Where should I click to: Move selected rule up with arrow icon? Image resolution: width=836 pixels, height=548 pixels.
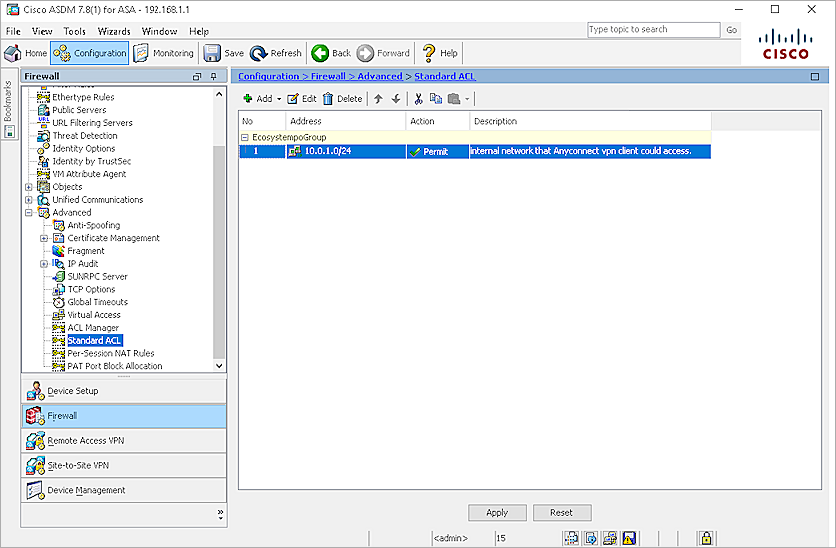click(x=378, y=99)
